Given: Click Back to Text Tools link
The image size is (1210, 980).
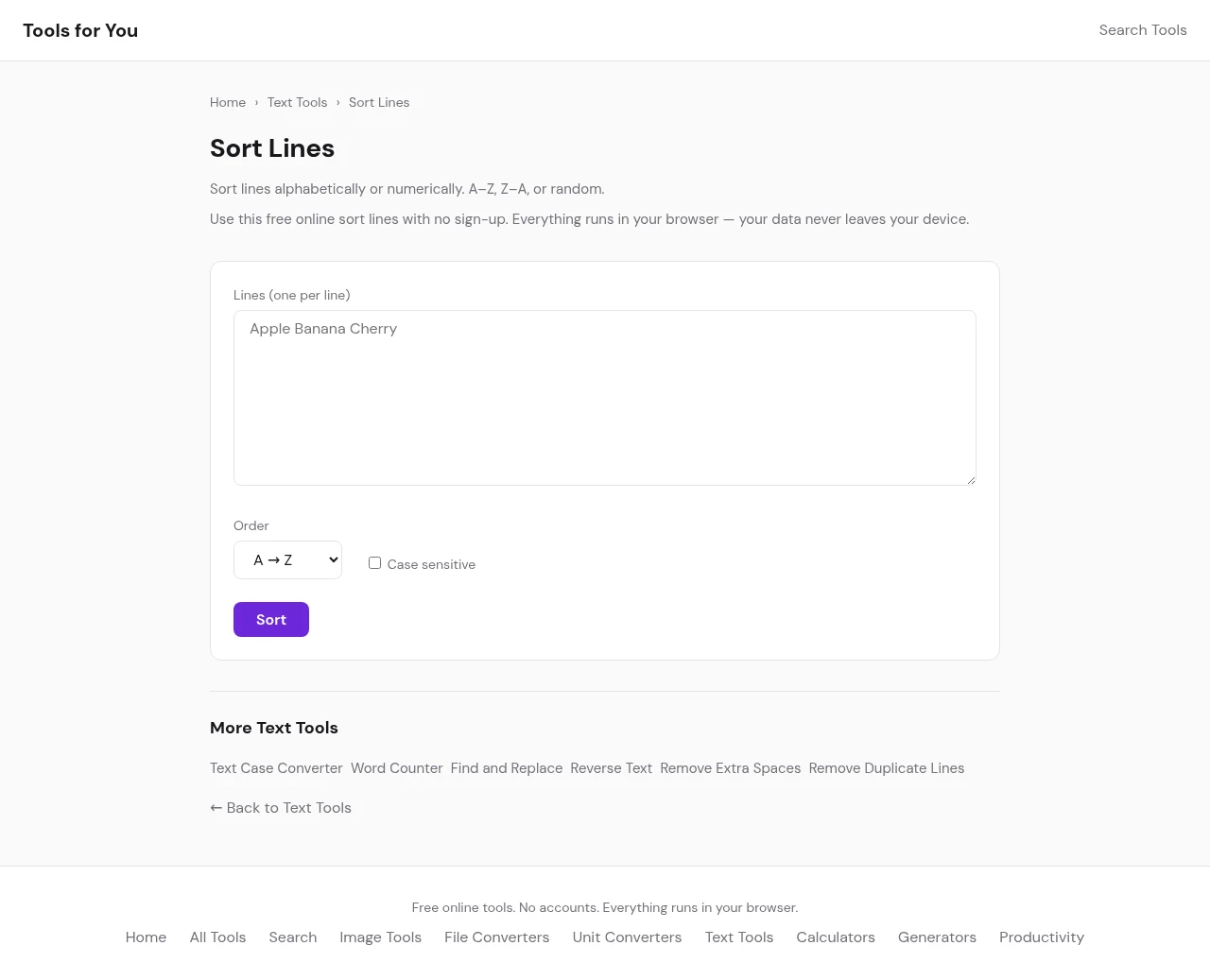Looking at the screenshot, I should [x=281, y=808].
